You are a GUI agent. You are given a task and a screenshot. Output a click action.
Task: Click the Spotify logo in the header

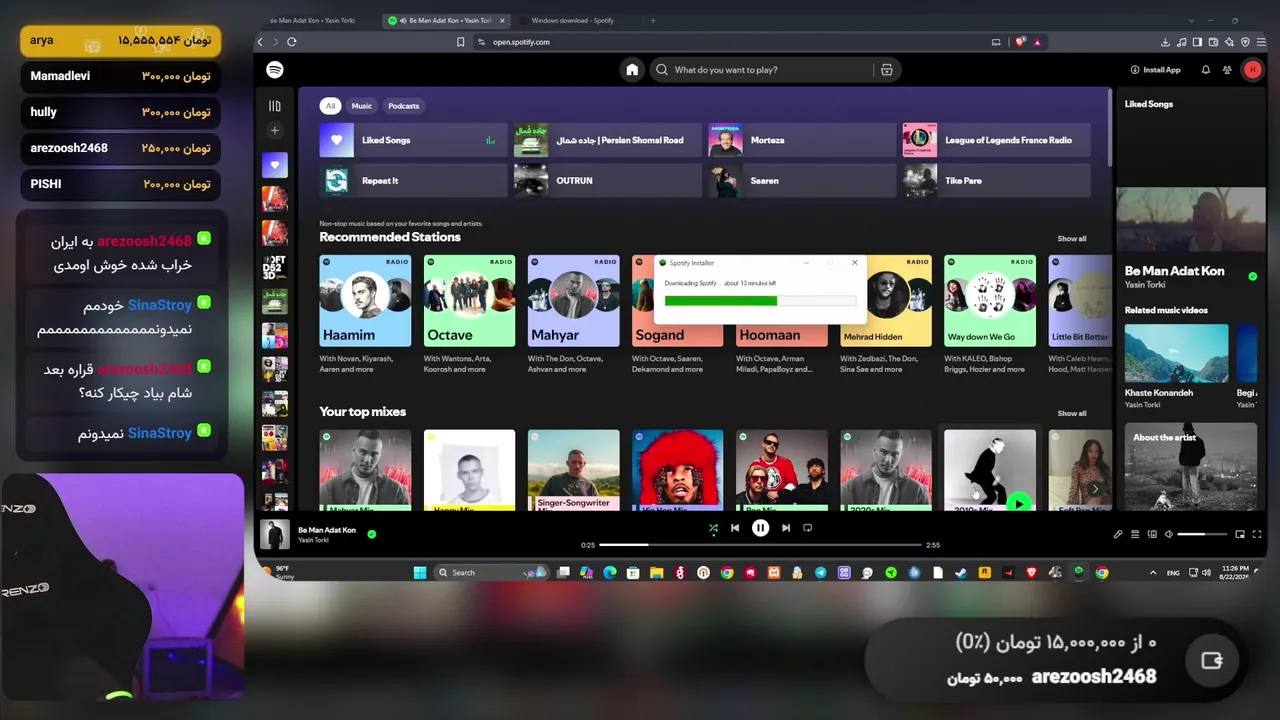275,69
